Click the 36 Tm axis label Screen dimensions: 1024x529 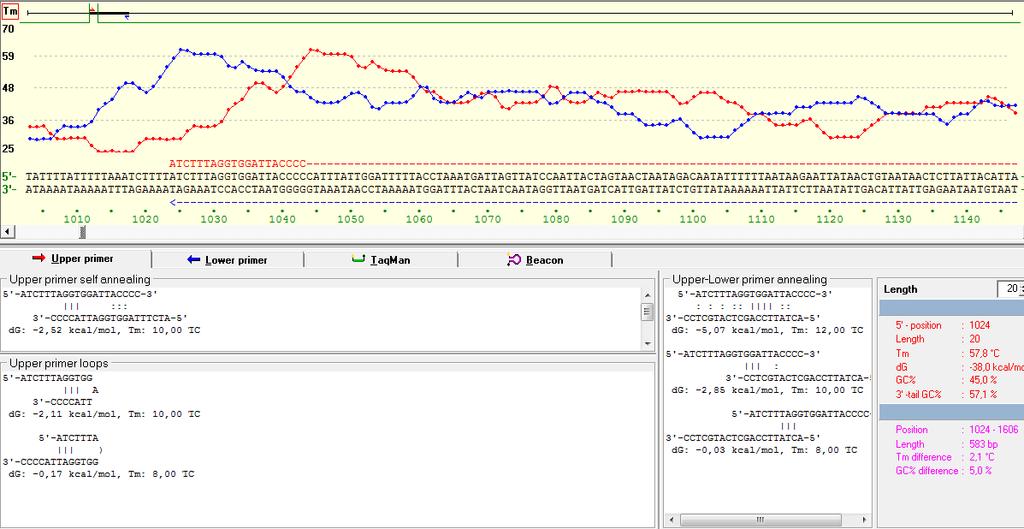8,120
